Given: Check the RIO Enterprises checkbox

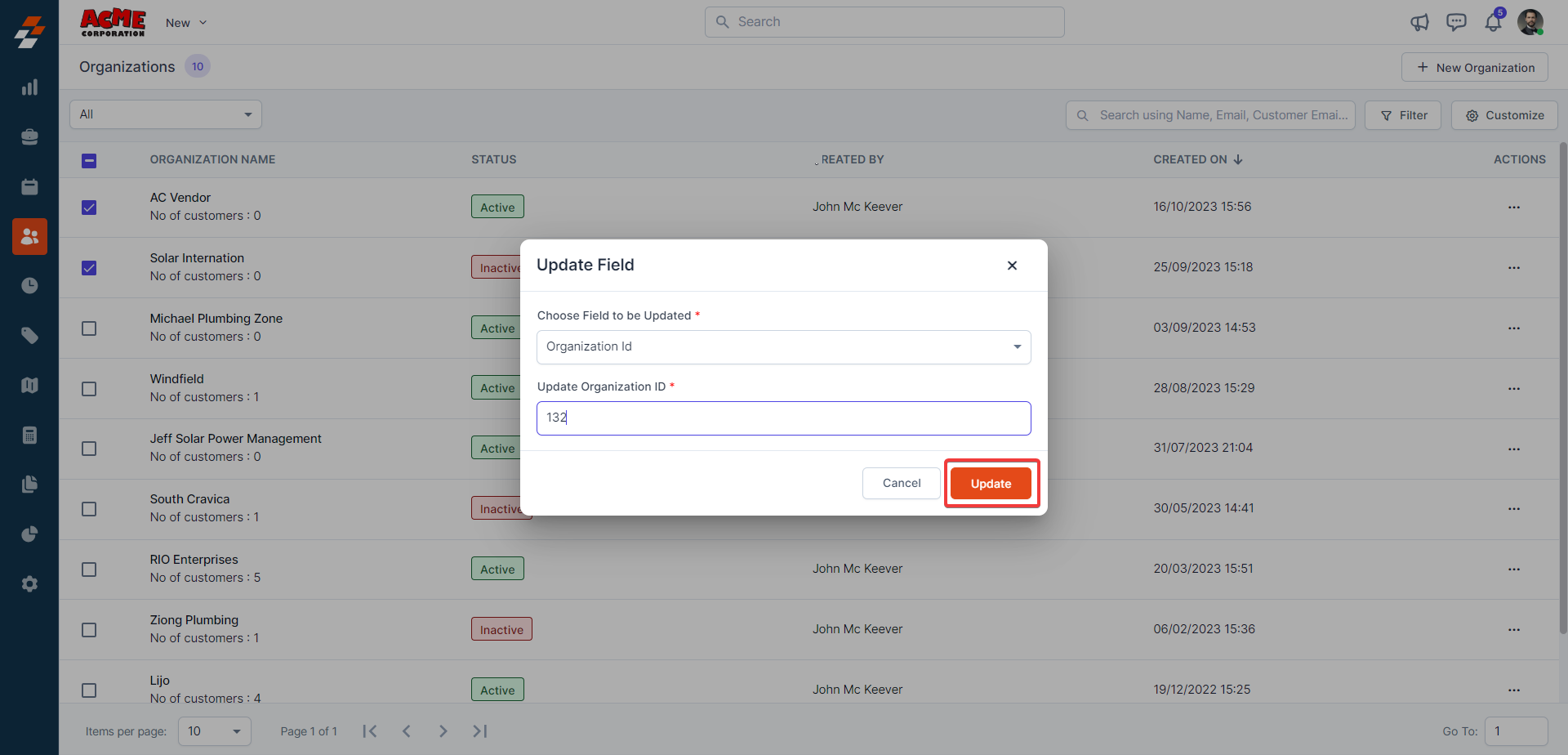Looking at the screenshot, I should tap(89, 570).
